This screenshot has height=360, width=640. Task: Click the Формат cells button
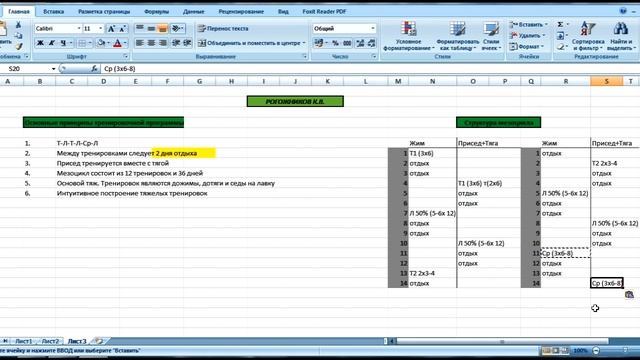(x=527, y=47)
